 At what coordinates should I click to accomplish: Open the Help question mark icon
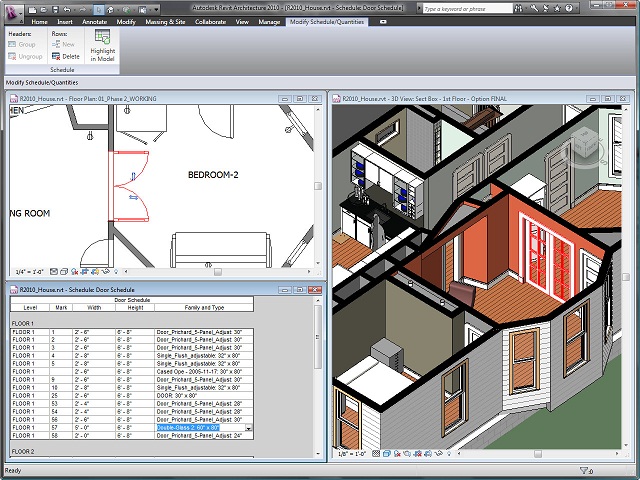[569, 9]
